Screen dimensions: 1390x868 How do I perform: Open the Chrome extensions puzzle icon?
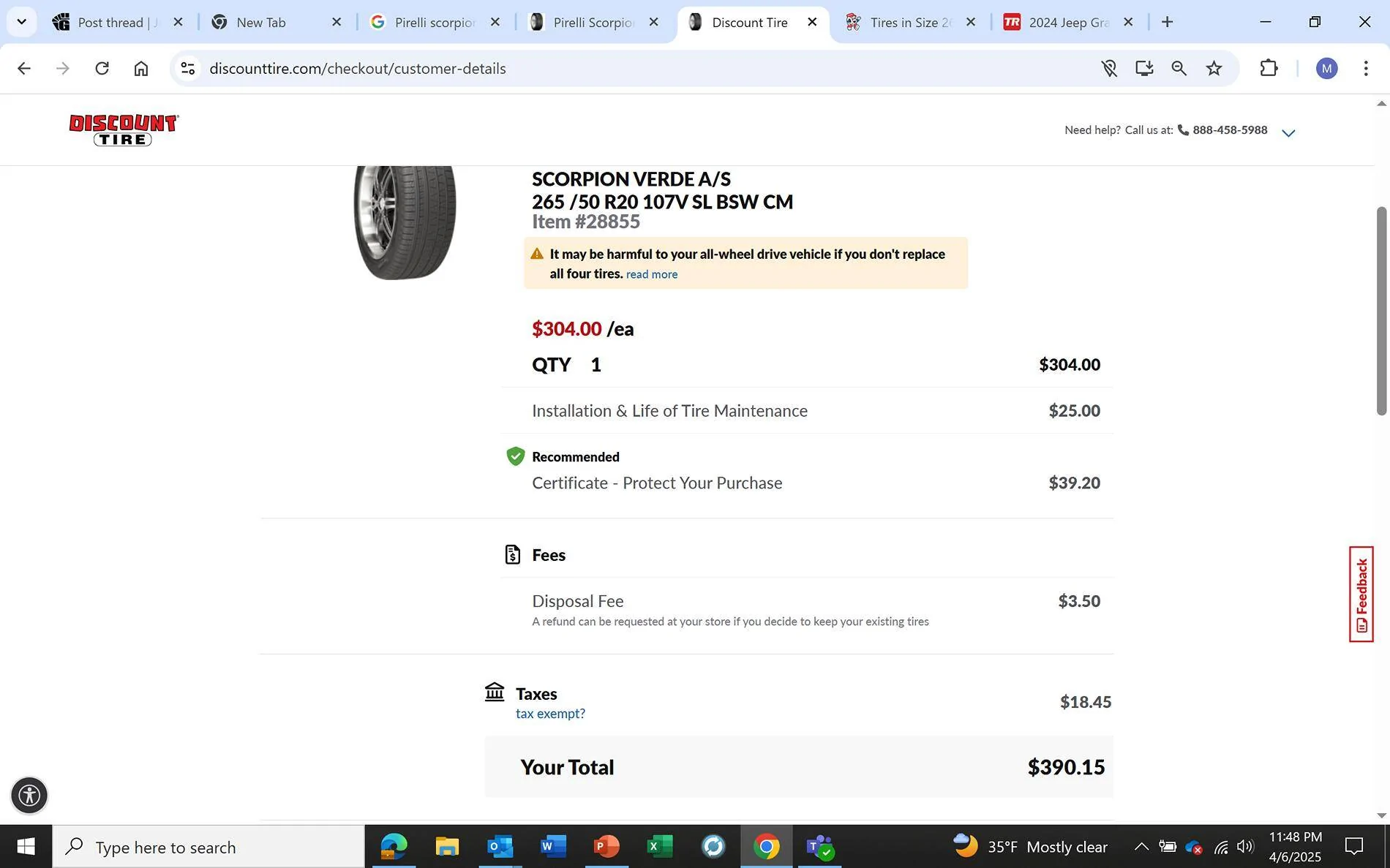point(1269,68)
